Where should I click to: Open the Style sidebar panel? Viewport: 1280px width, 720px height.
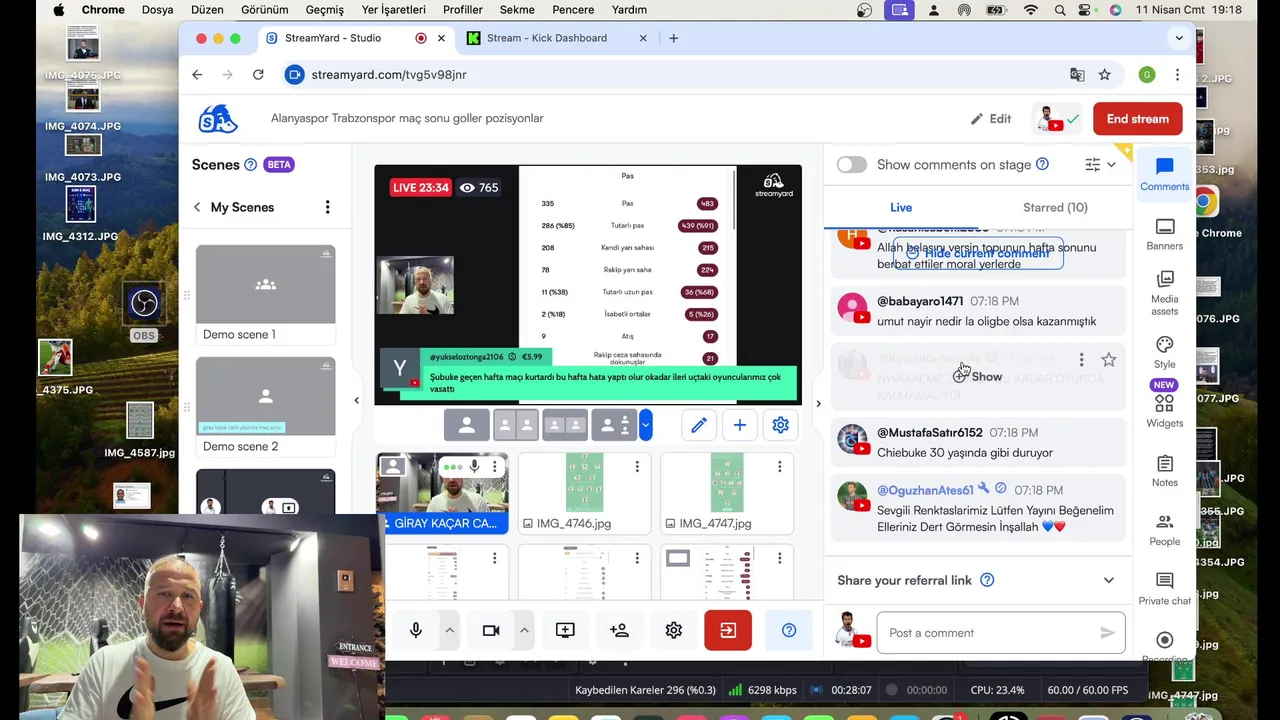1164,352
